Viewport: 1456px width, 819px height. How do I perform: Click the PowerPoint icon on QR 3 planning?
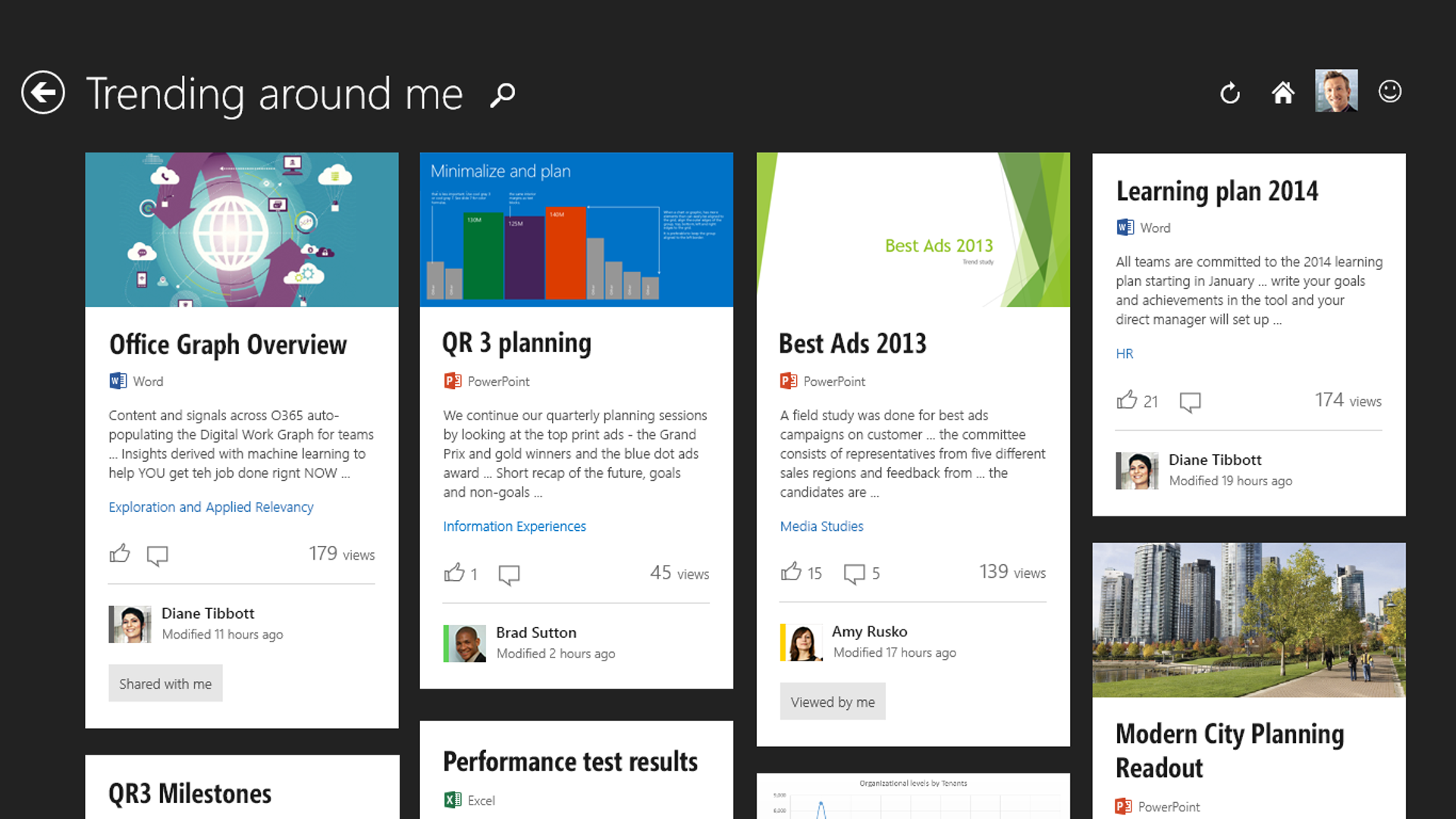pyautogui.click(x=453, y=381)
